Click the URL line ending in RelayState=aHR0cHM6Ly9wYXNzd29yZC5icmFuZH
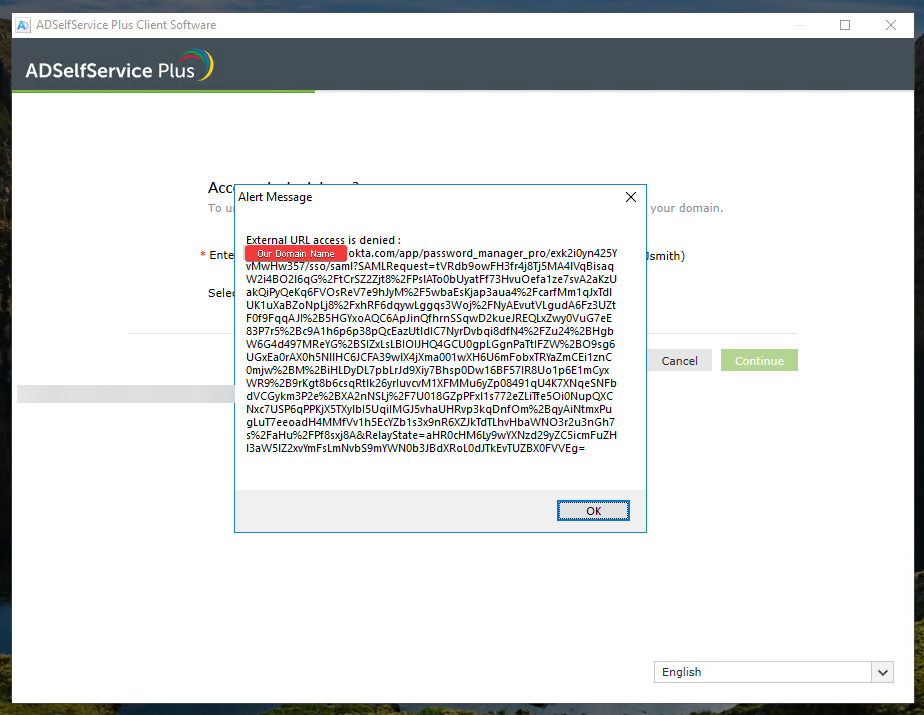This screenshot has height=715, width=924. (x=431, y=435)
